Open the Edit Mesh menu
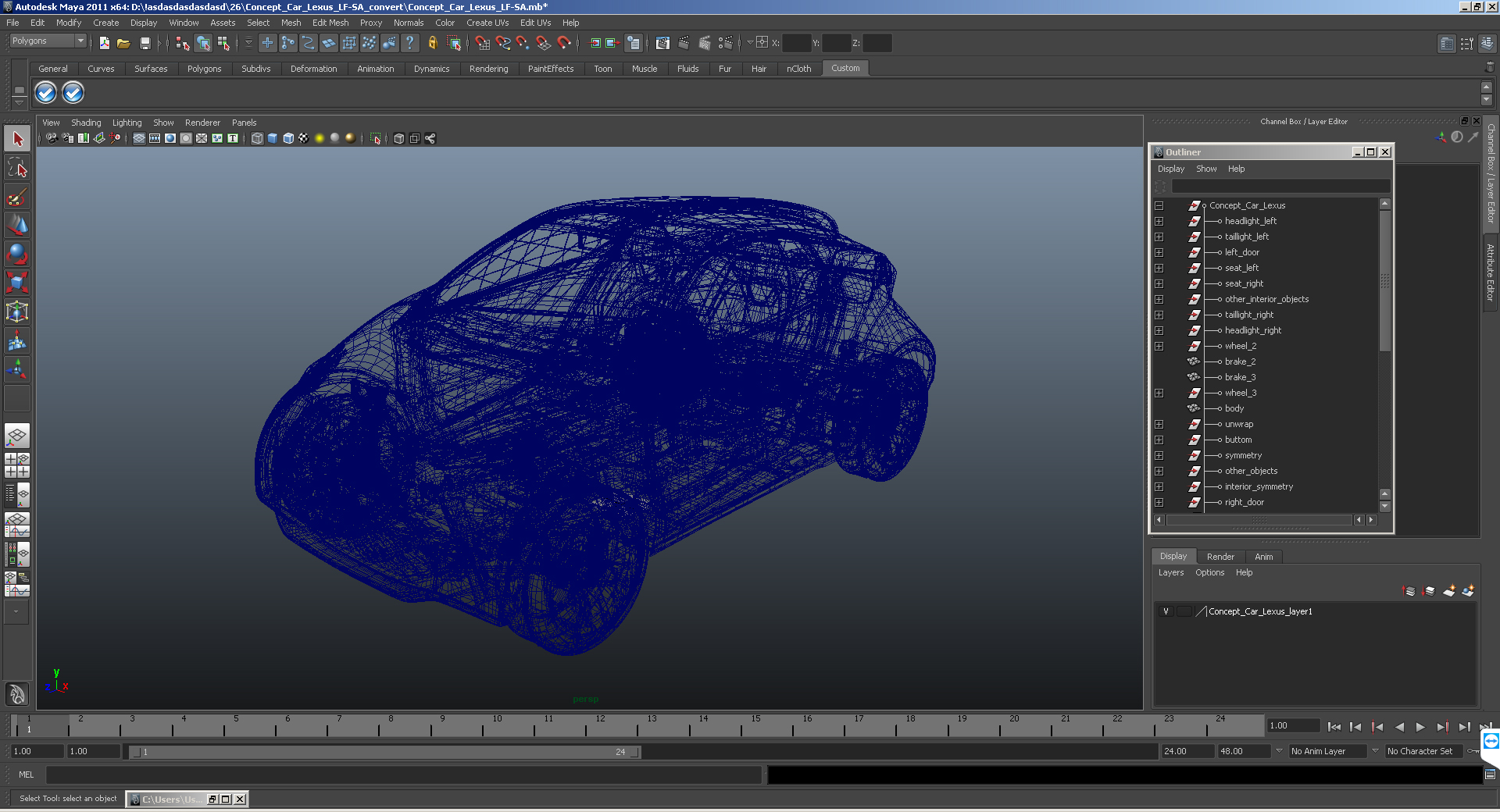Screen dimensions: 1500x812 point(330,23)
